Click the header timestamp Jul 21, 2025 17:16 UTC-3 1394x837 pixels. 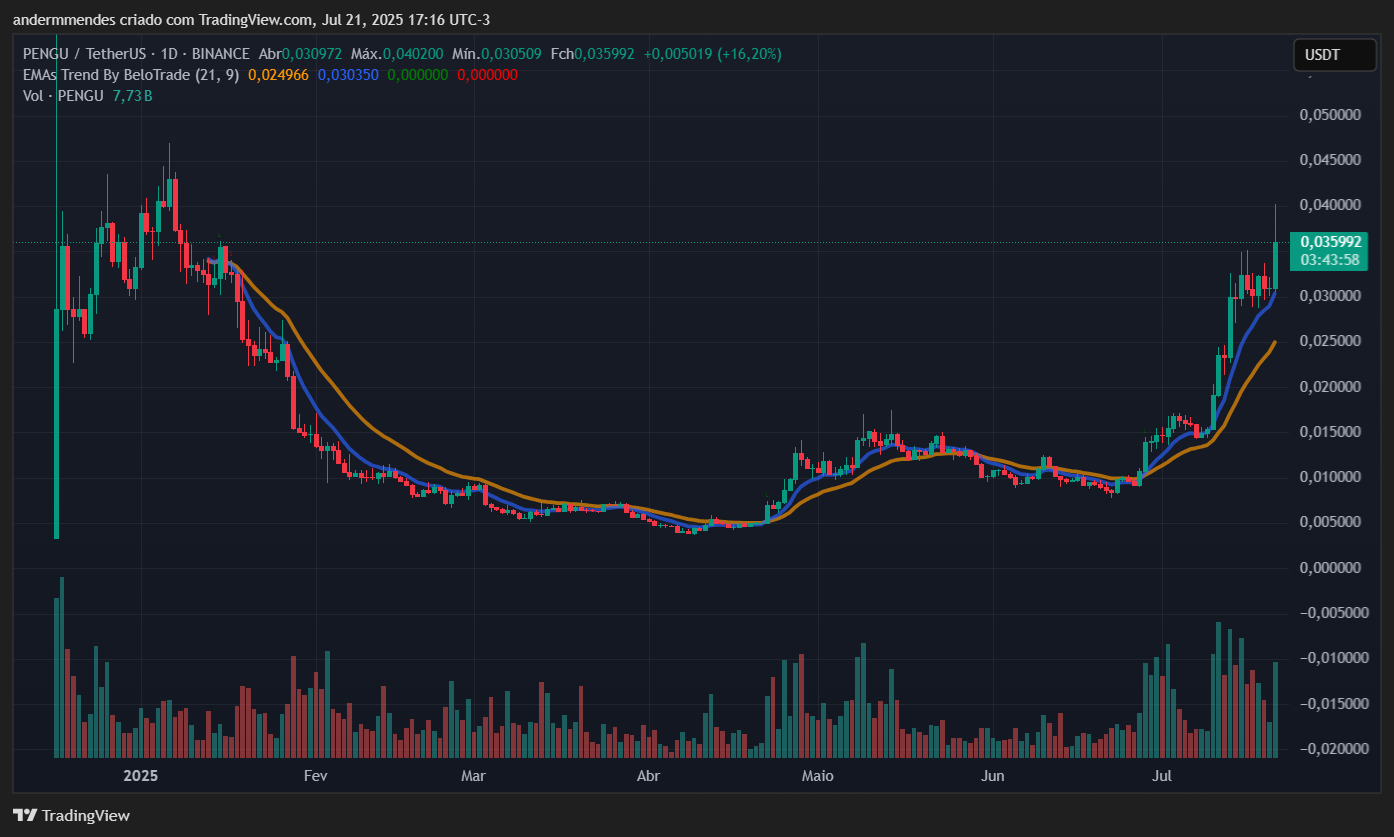click(407, 20)
